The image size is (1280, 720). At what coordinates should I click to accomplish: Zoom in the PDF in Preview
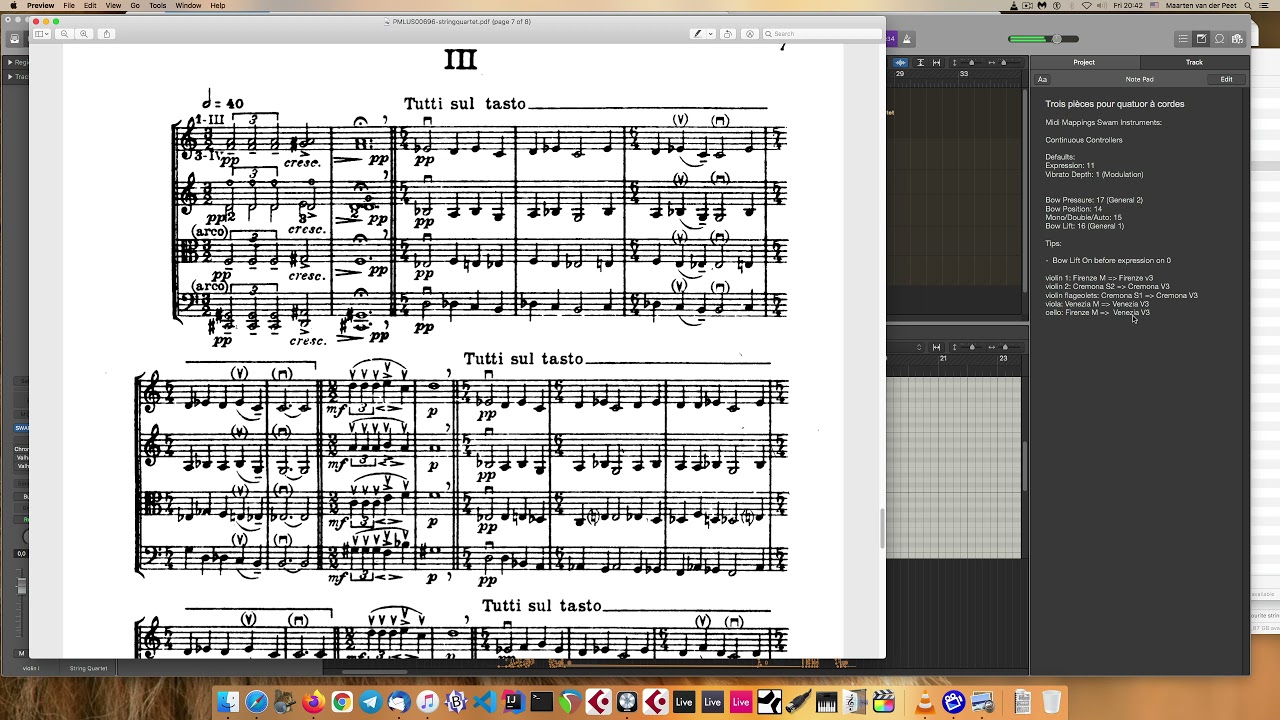[84, 34]
